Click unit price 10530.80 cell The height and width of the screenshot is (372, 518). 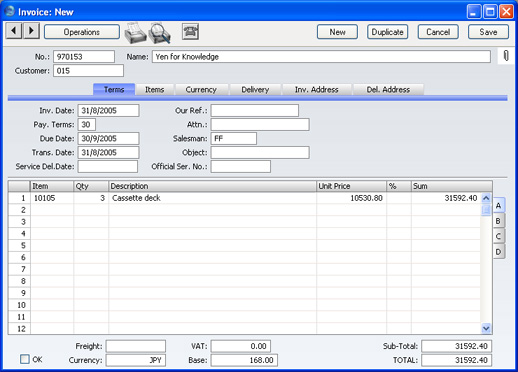pos(351,198)
